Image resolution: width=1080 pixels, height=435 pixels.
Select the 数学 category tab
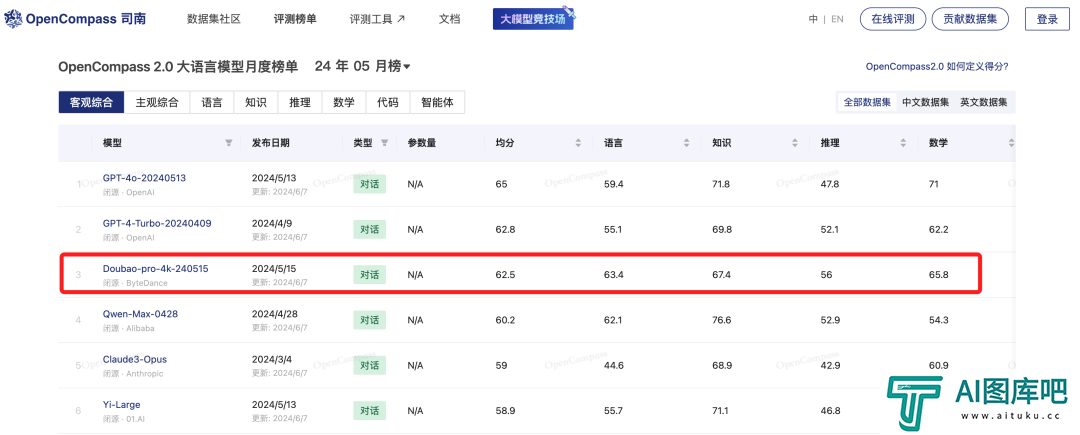click(344, 103)
